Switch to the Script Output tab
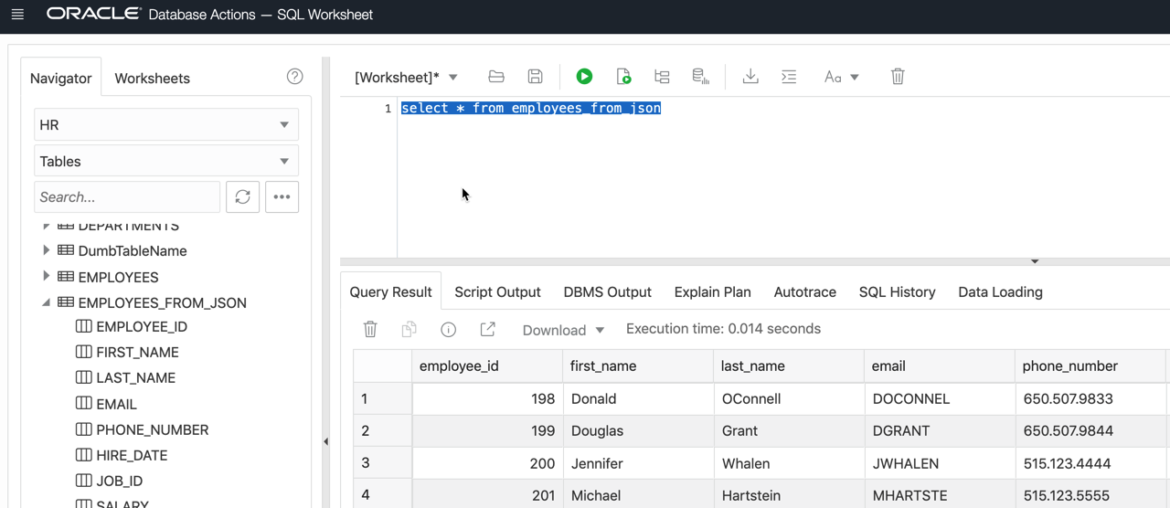This screenshot has width=1170, height=508. click(x=497, y=292)
